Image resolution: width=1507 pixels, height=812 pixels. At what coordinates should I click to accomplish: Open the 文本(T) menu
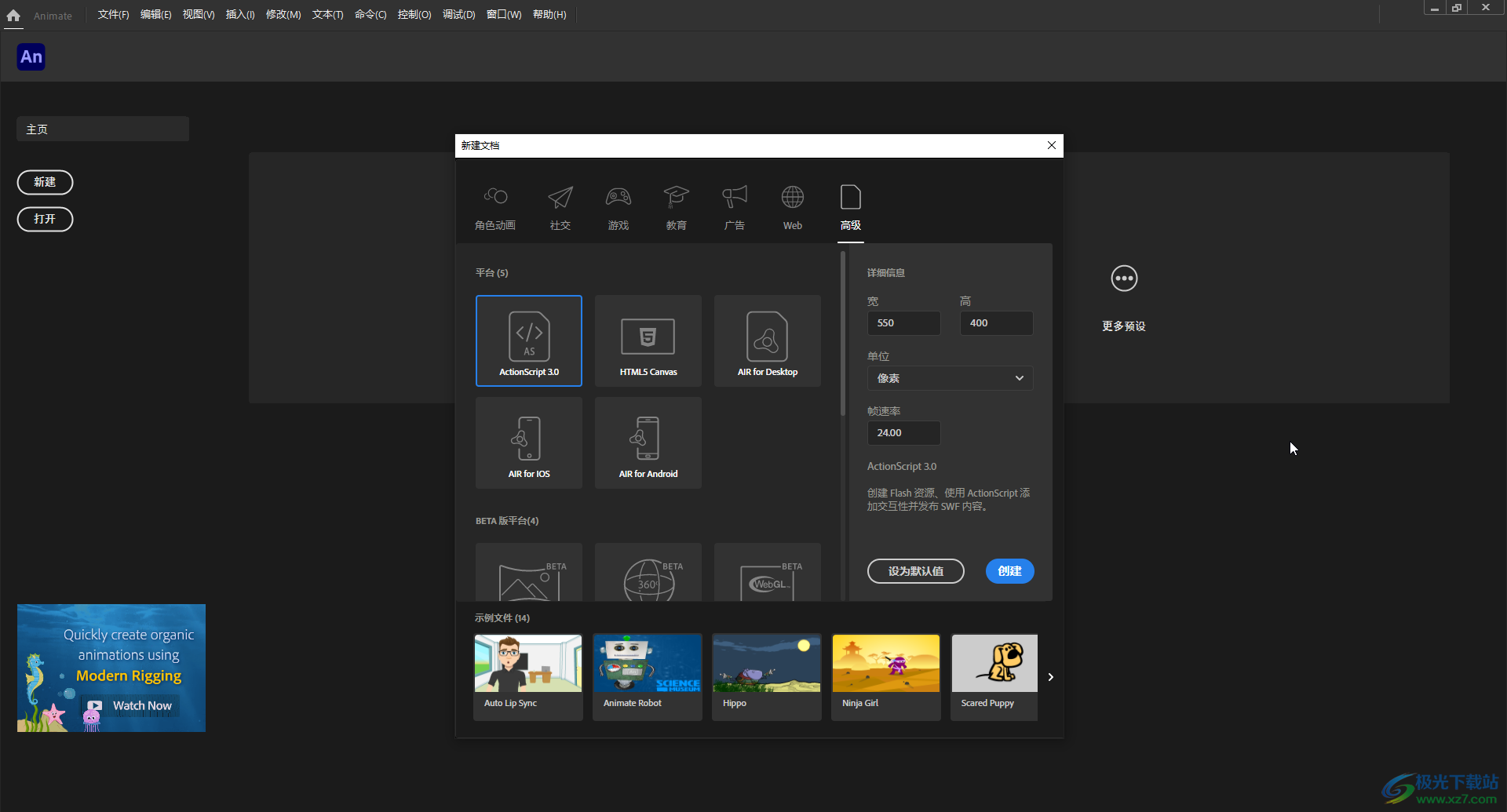pyautogui.click(x=327, y=15)
